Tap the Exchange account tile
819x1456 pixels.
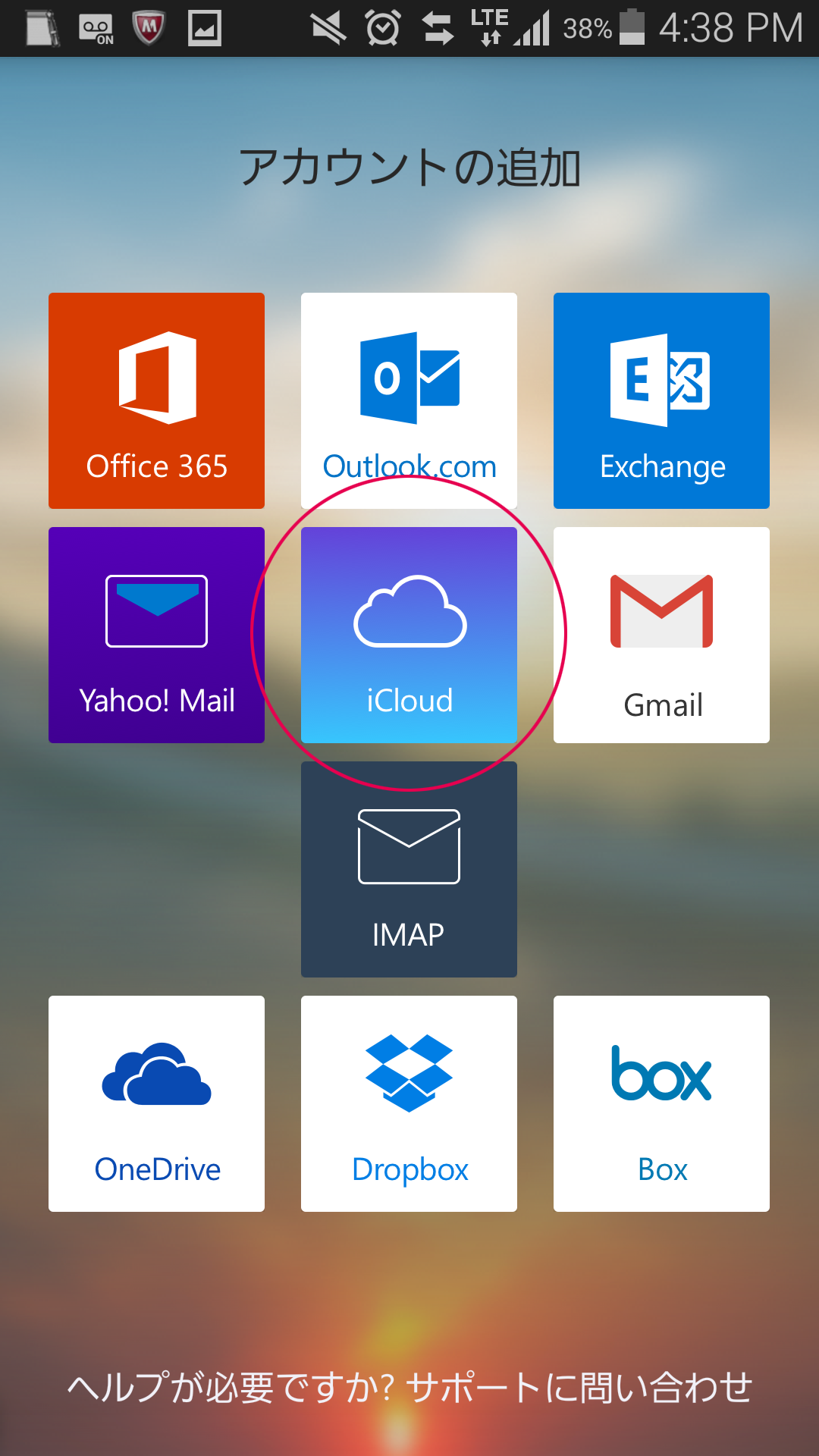pos(661,400)
